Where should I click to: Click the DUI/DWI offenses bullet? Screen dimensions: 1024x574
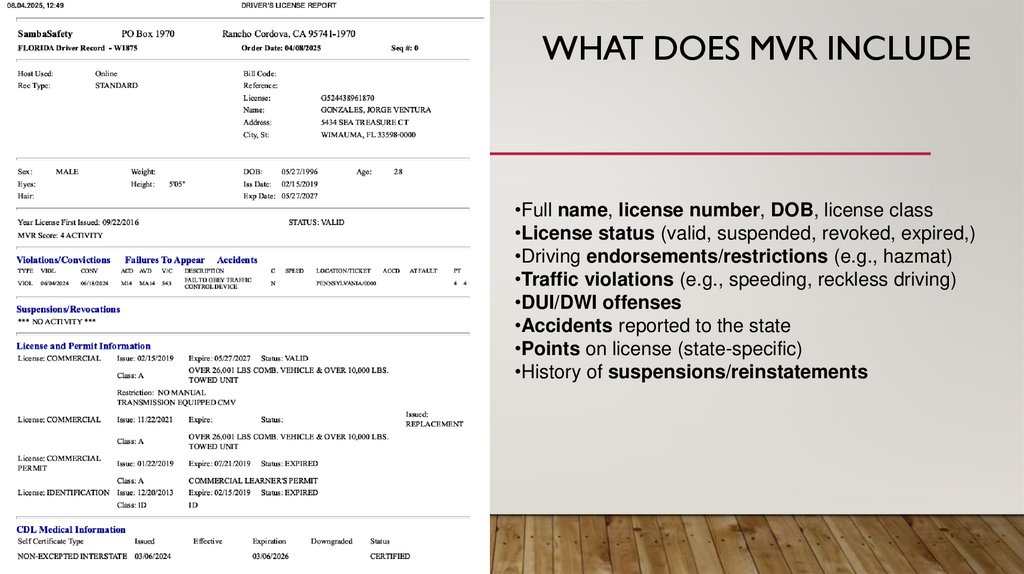(598, 302)
